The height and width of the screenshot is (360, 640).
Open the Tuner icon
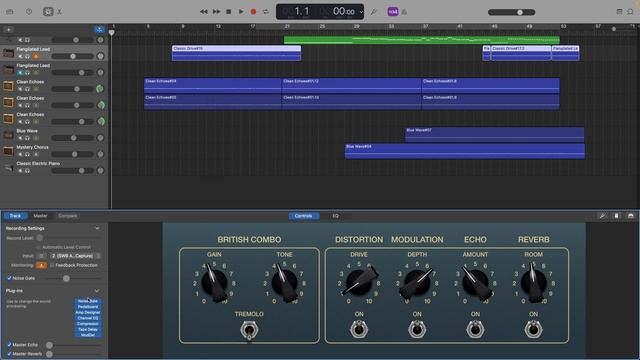pyautogui.click(x=373, y=12)
